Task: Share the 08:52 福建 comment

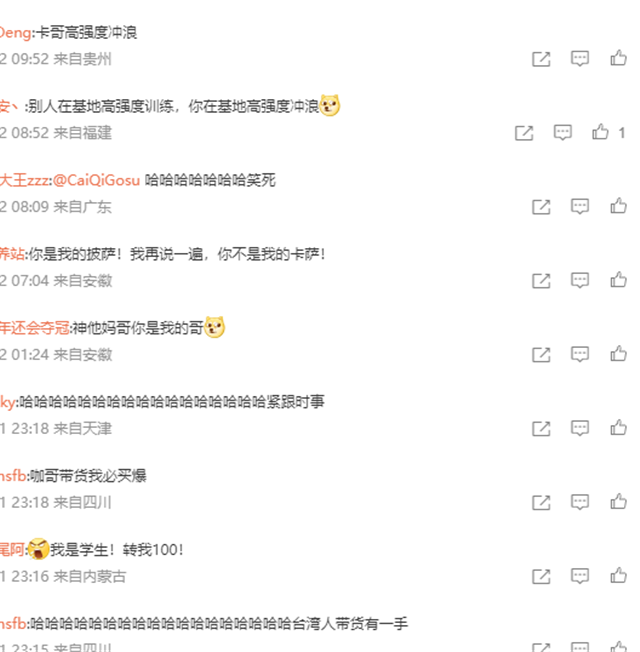Action: tap(524, 133)
